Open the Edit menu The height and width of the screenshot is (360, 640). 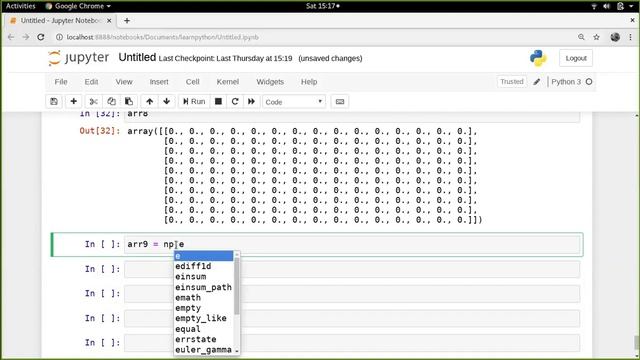tap(91, 82)
